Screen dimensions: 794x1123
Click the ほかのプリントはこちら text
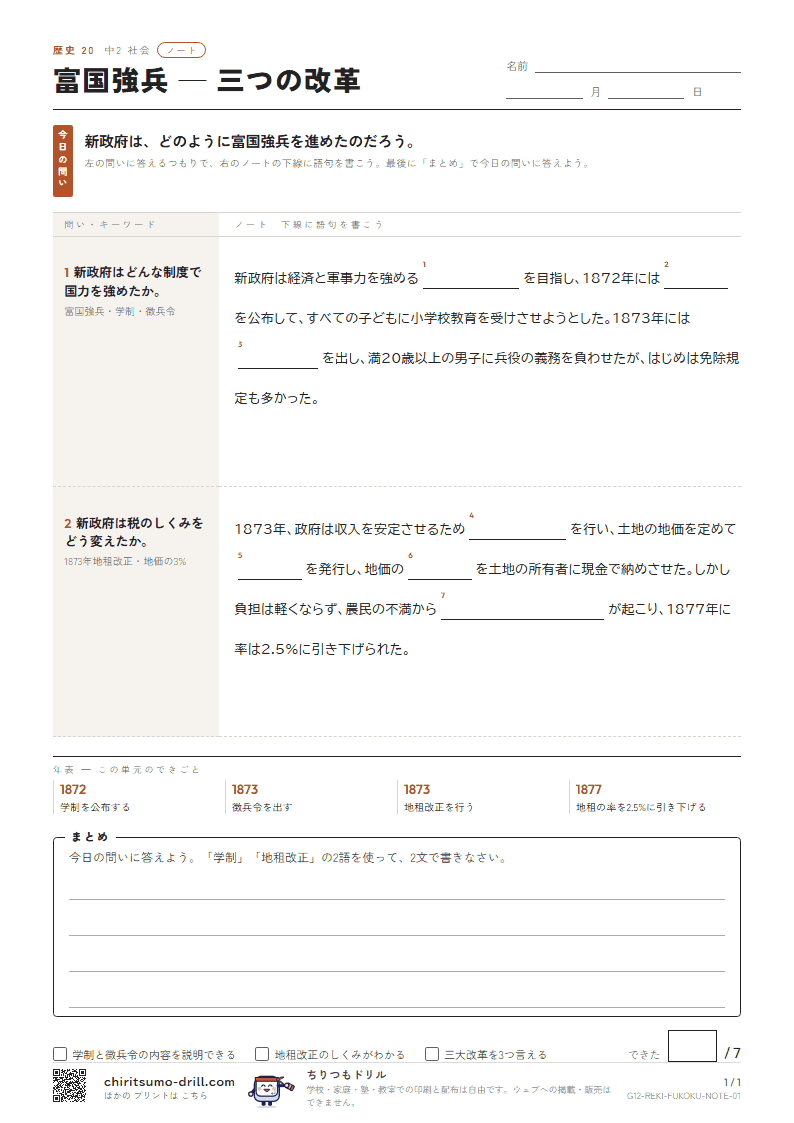click(155, 1096)
